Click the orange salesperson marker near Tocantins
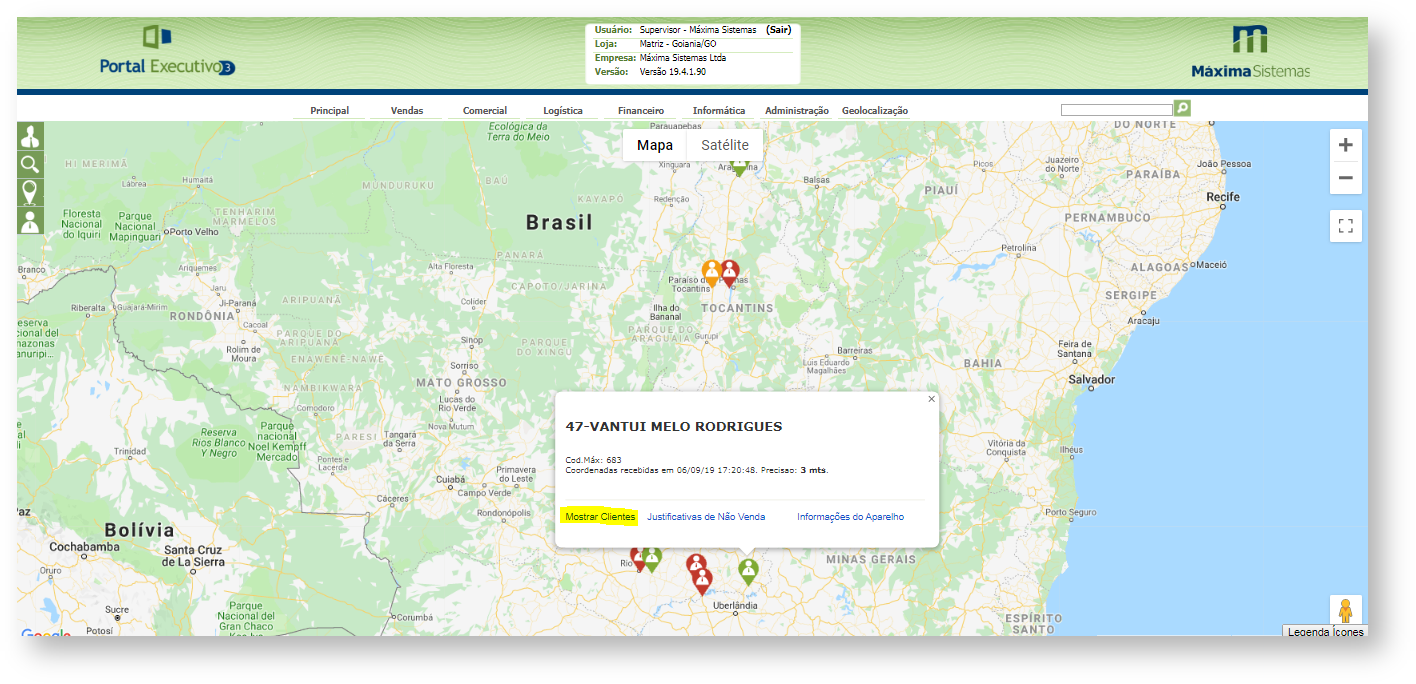 click(711, 274)
